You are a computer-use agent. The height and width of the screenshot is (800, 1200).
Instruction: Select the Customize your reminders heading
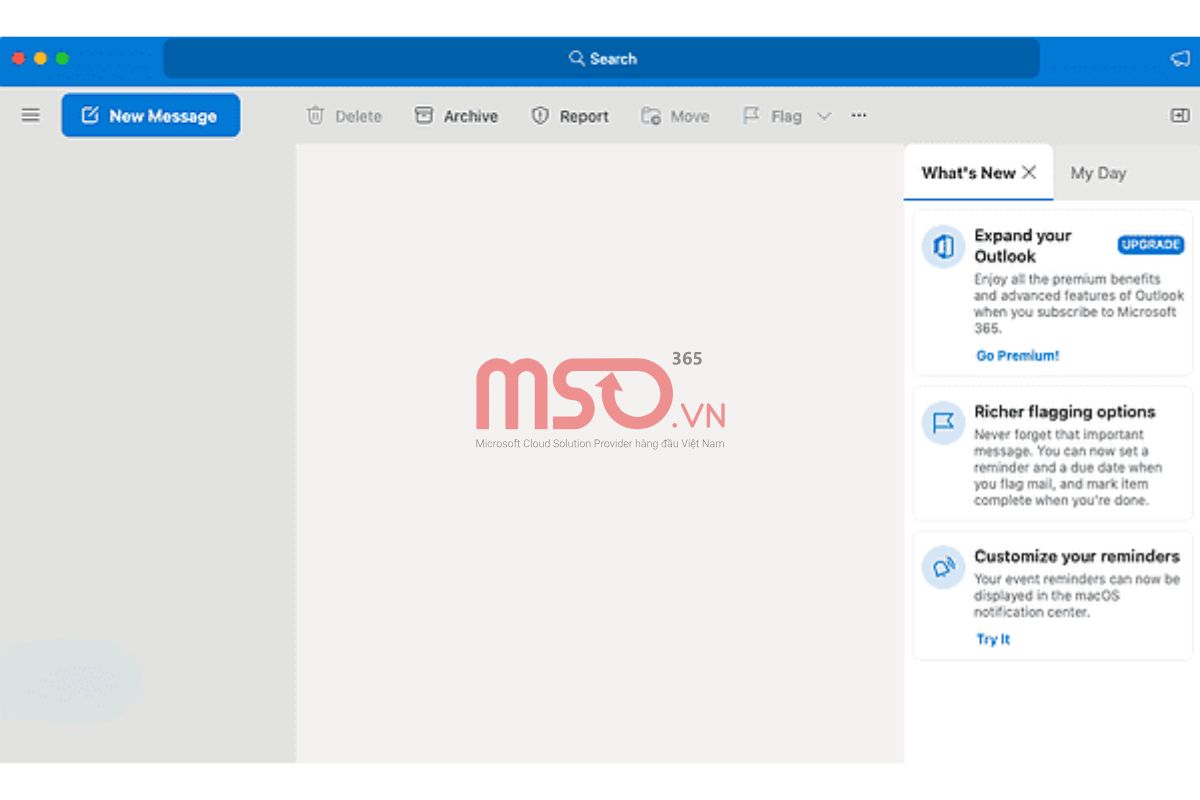pos(1077,556)
